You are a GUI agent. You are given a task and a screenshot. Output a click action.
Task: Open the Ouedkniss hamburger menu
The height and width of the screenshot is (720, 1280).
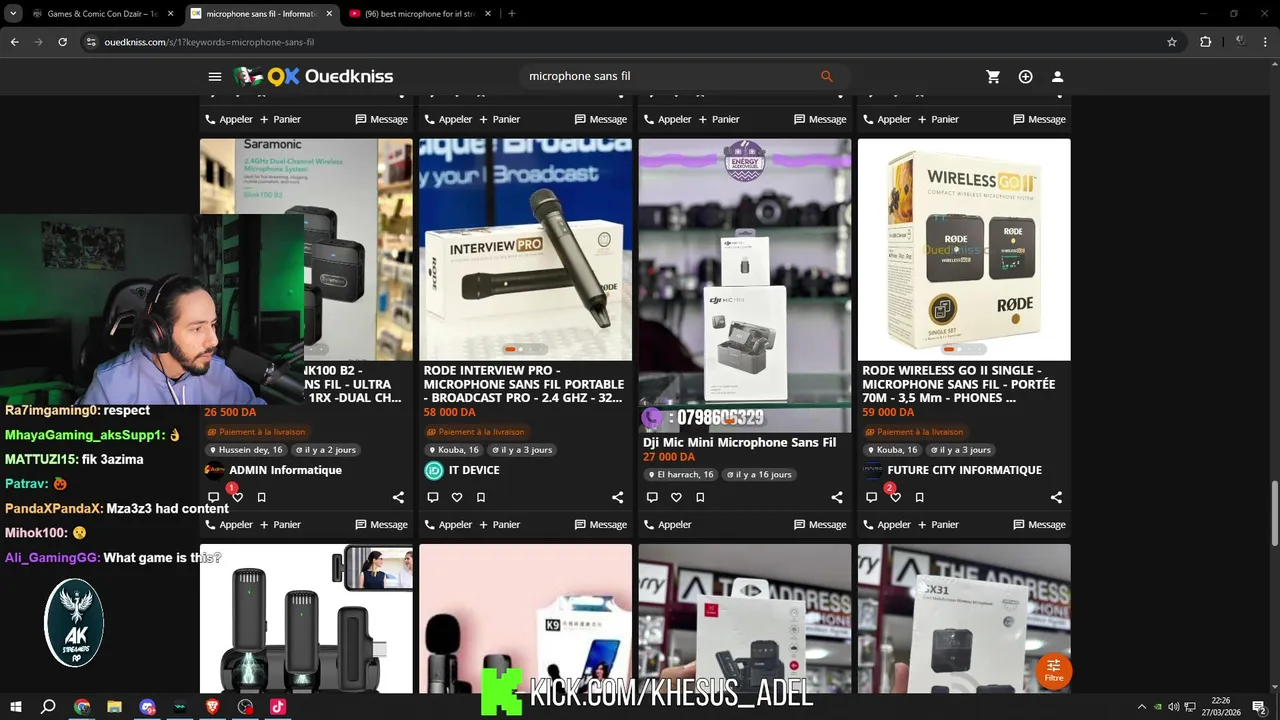(x=215, y=77)
